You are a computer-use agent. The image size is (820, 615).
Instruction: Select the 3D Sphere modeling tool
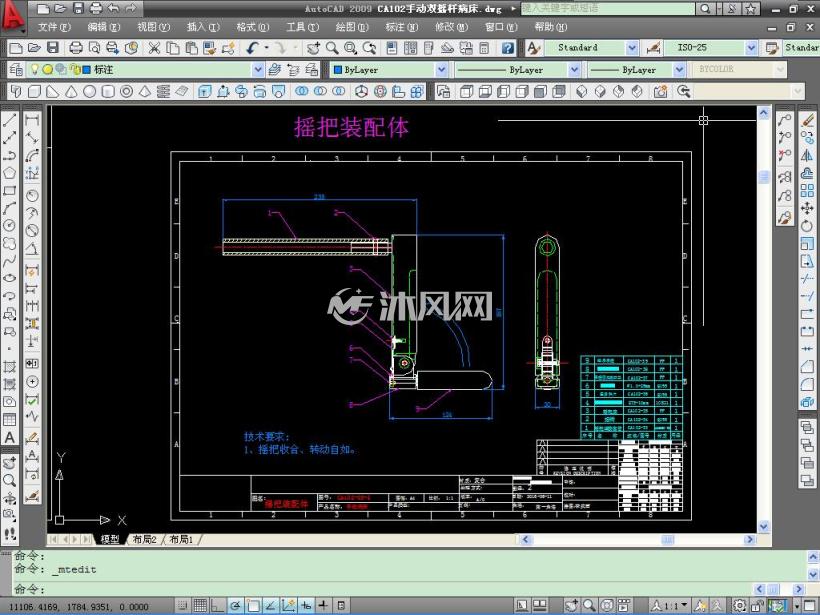click(90, 92)
